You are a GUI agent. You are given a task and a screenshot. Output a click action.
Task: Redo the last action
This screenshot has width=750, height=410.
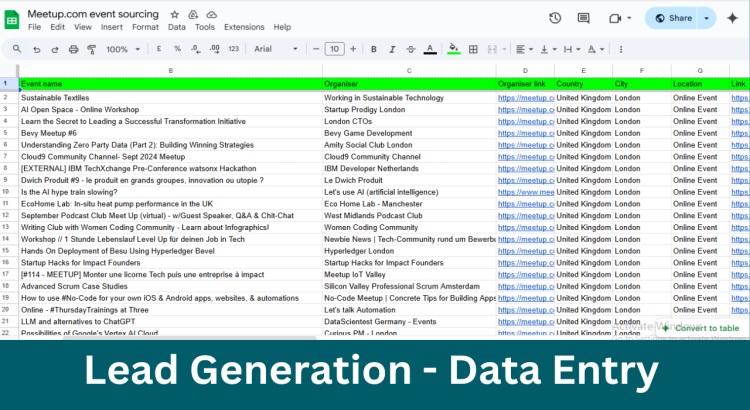coord(55,49)
